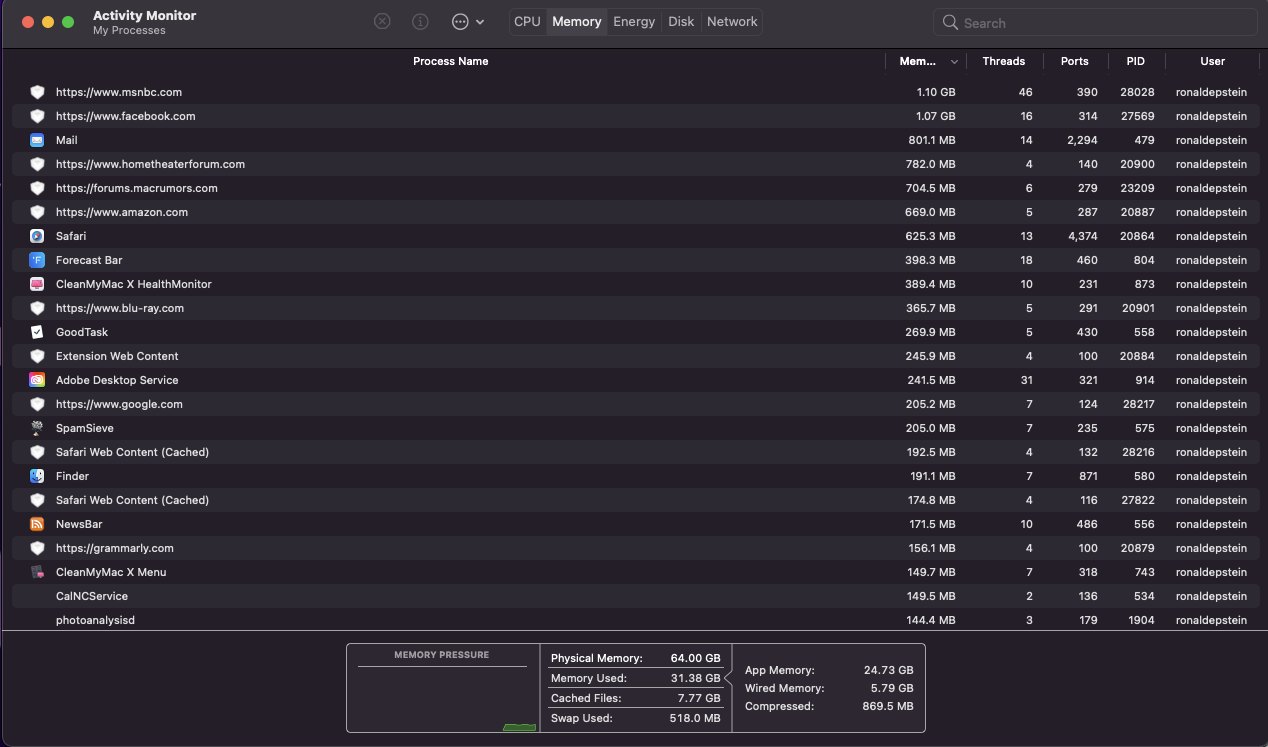This screenshot has width=1268, height=747.
Task: Toggle the Memory column sort arrow
Action: 954,62
